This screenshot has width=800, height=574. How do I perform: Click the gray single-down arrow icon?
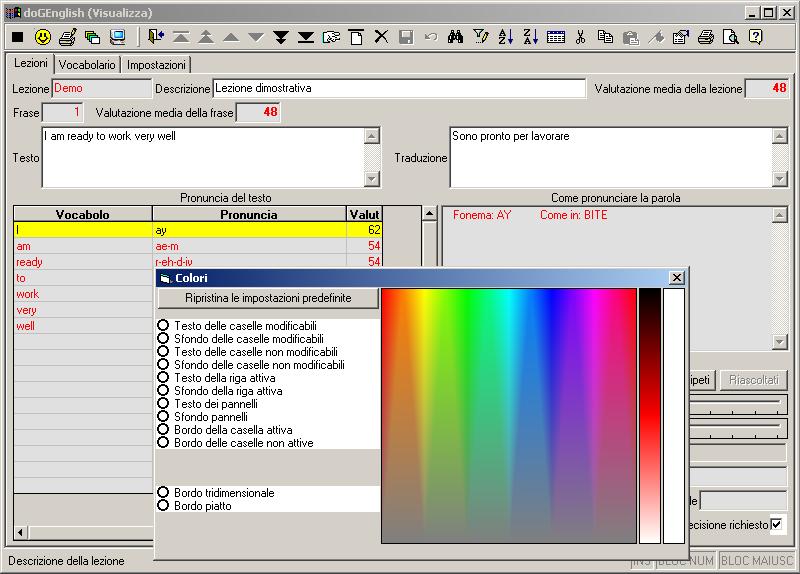[256, 37]
